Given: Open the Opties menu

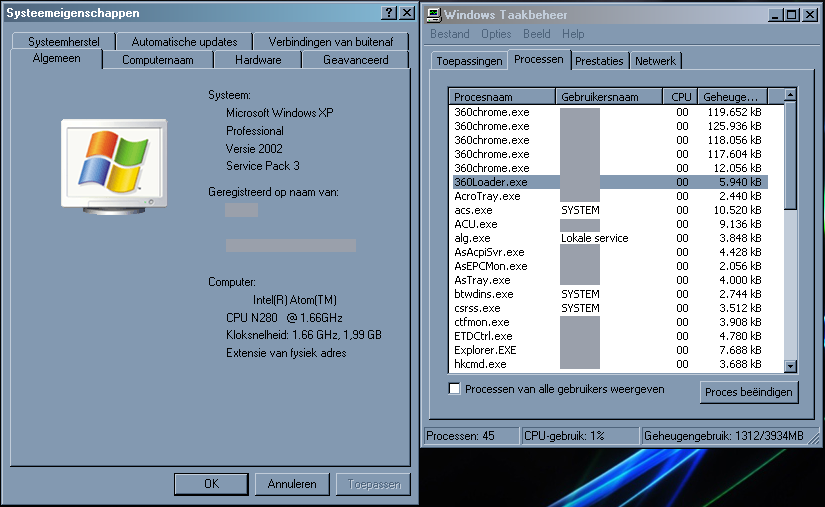Looking at the screenshot, I should [x=496, y=34].
